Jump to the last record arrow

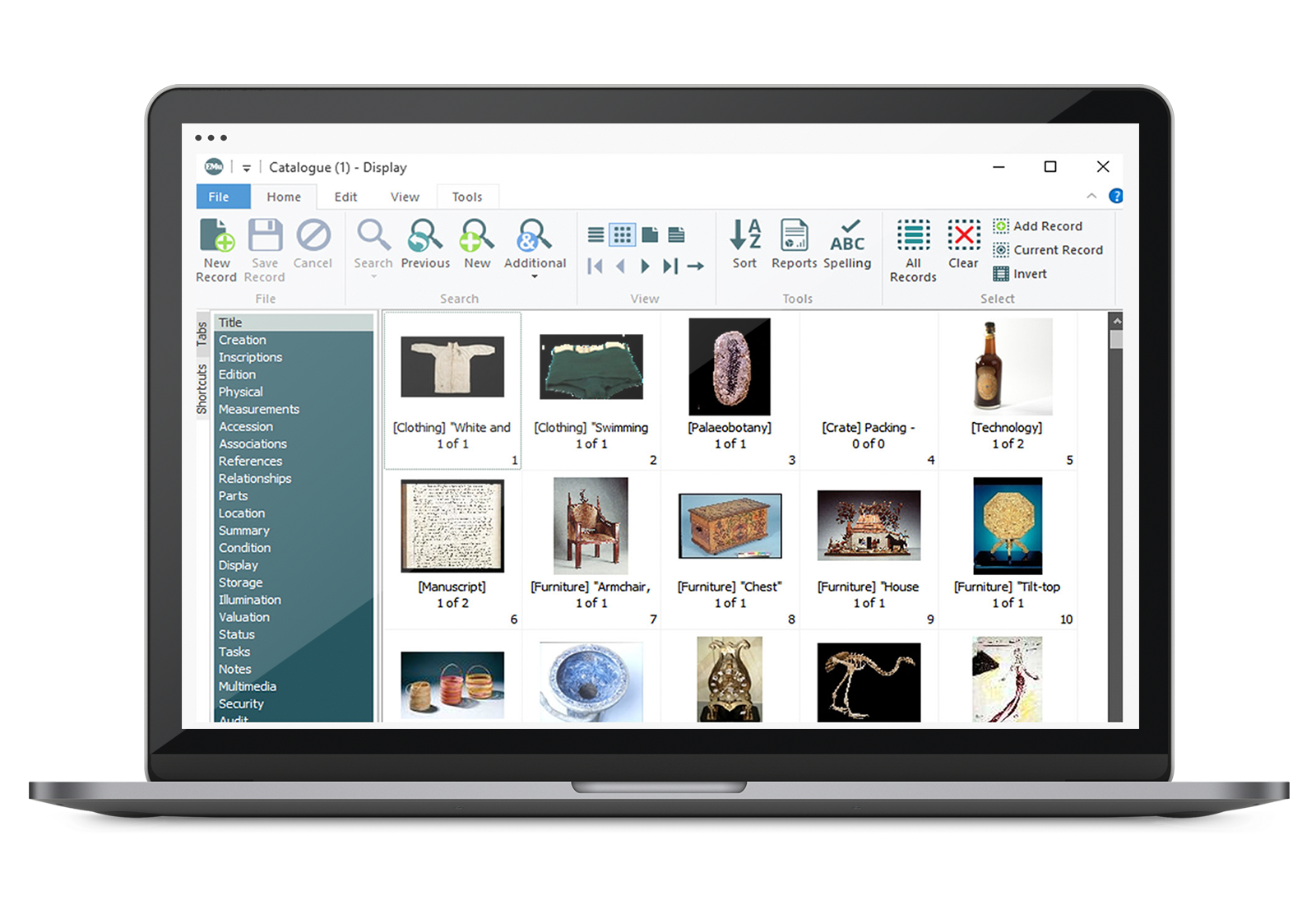click(670, 266)
